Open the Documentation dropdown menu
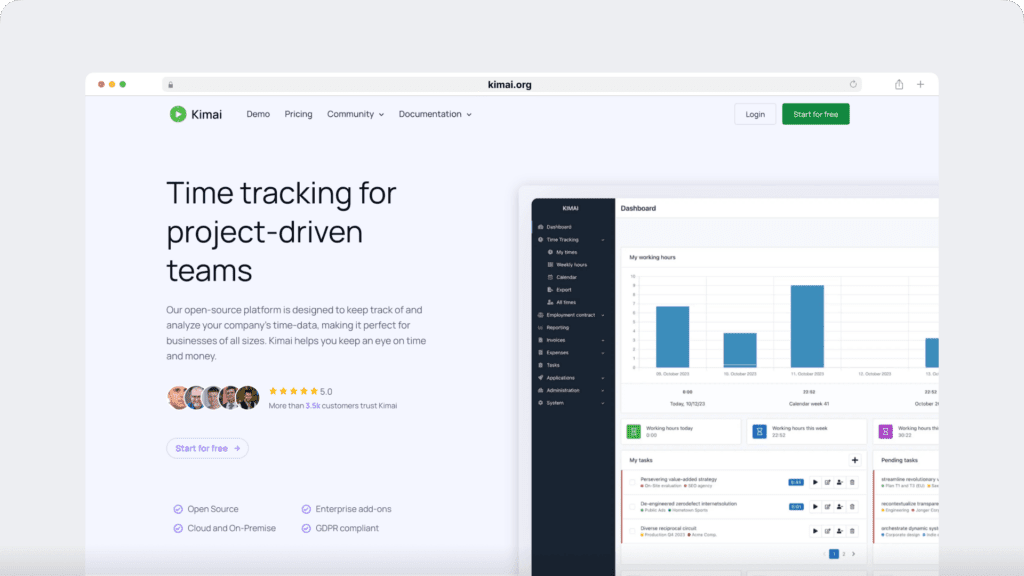The image size is (1024, 576). [x=435, y=114]
